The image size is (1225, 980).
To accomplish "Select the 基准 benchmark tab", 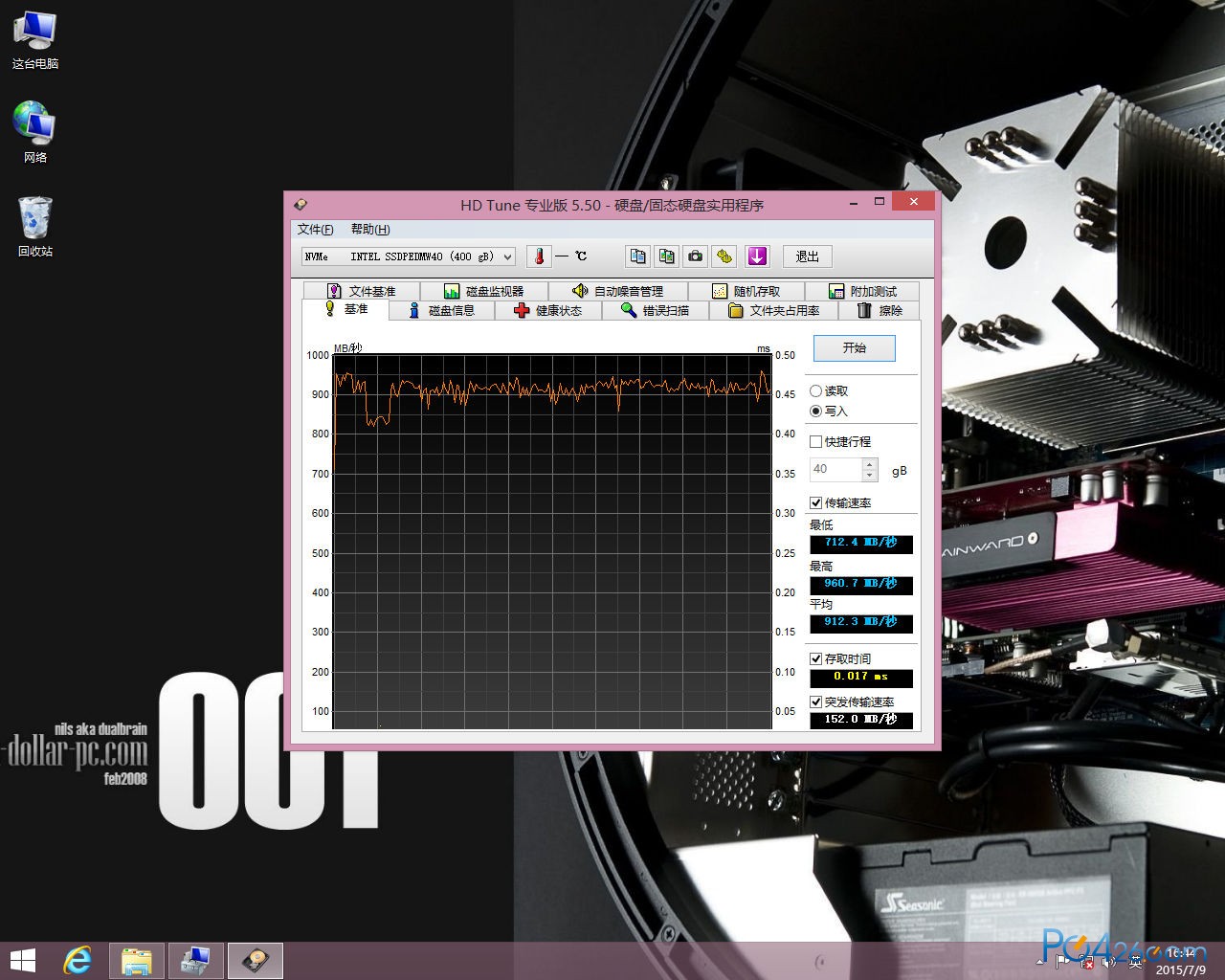I will pos(345,309).
